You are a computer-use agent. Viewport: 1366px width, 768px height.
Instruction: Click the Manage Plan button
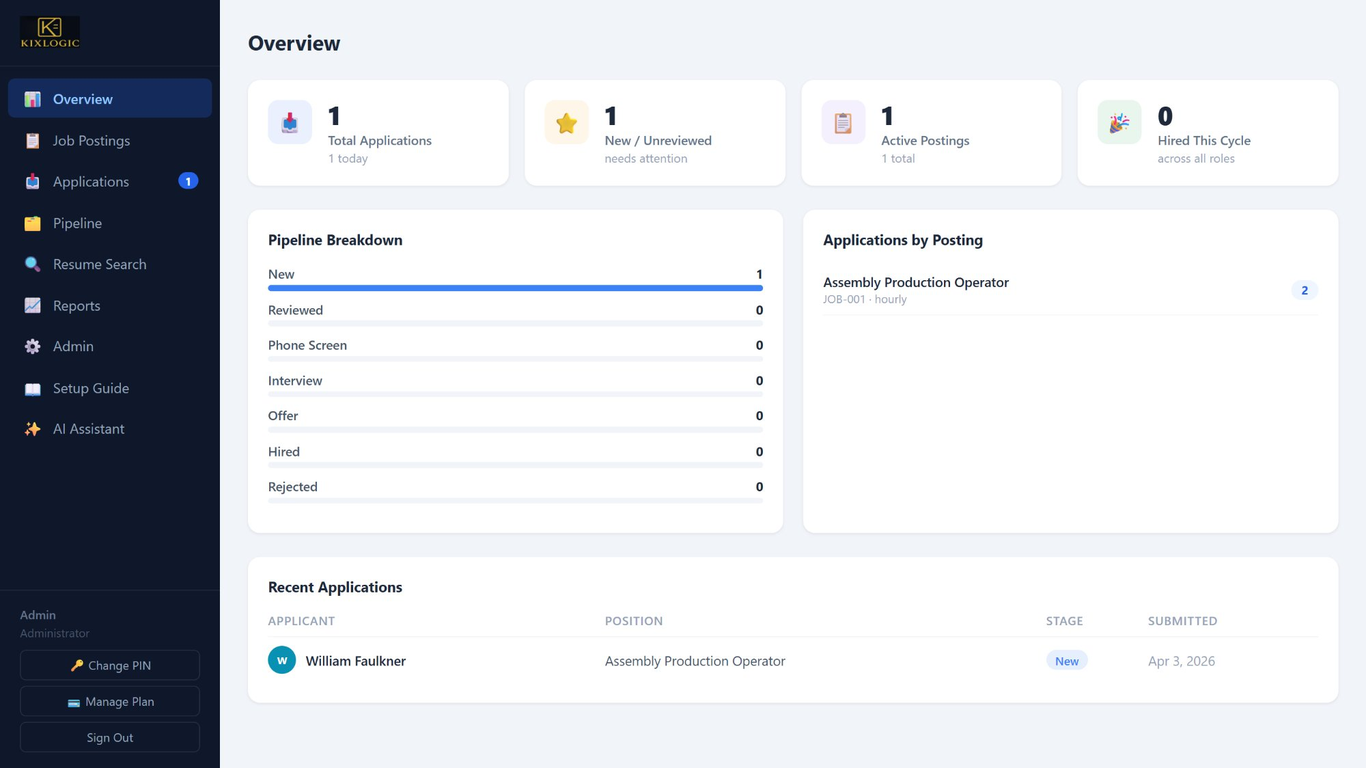(110, 701)
